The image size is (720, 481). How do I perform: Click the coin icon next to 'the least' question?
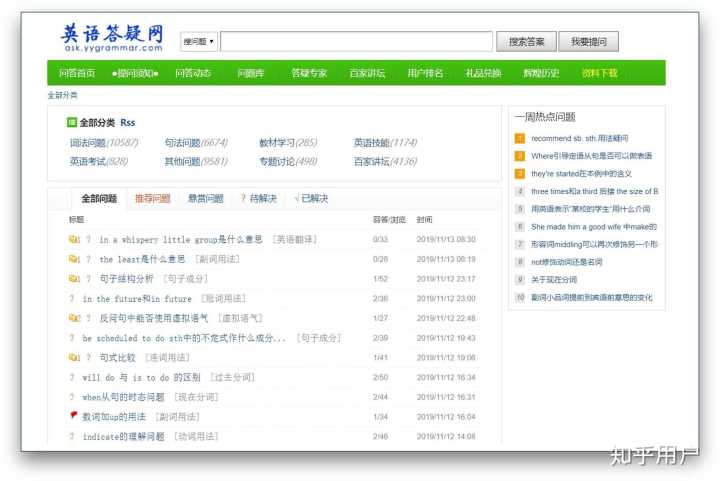point(74,259)
